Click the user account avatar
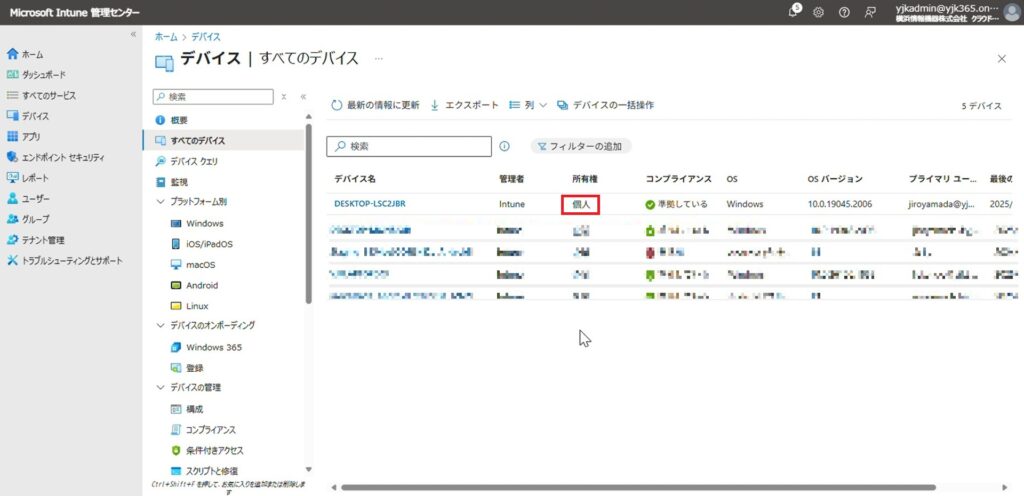 coord(1011,12)
